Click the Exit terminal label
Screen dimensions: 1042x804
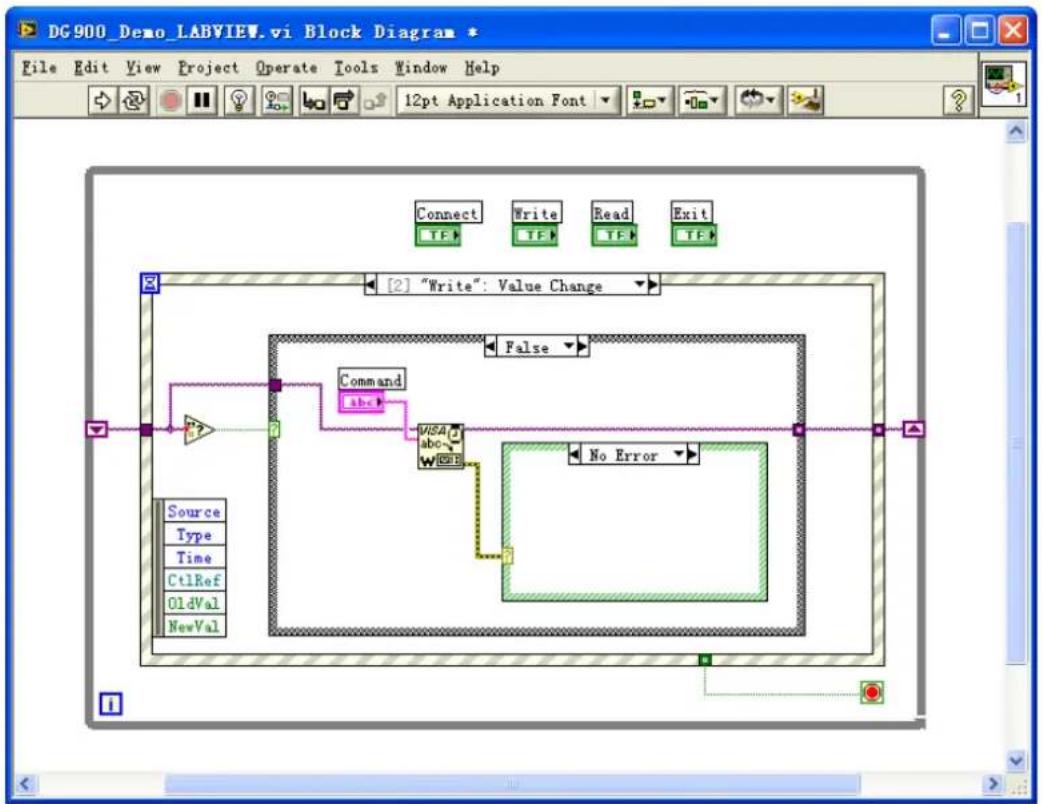[x=691, y=213]
